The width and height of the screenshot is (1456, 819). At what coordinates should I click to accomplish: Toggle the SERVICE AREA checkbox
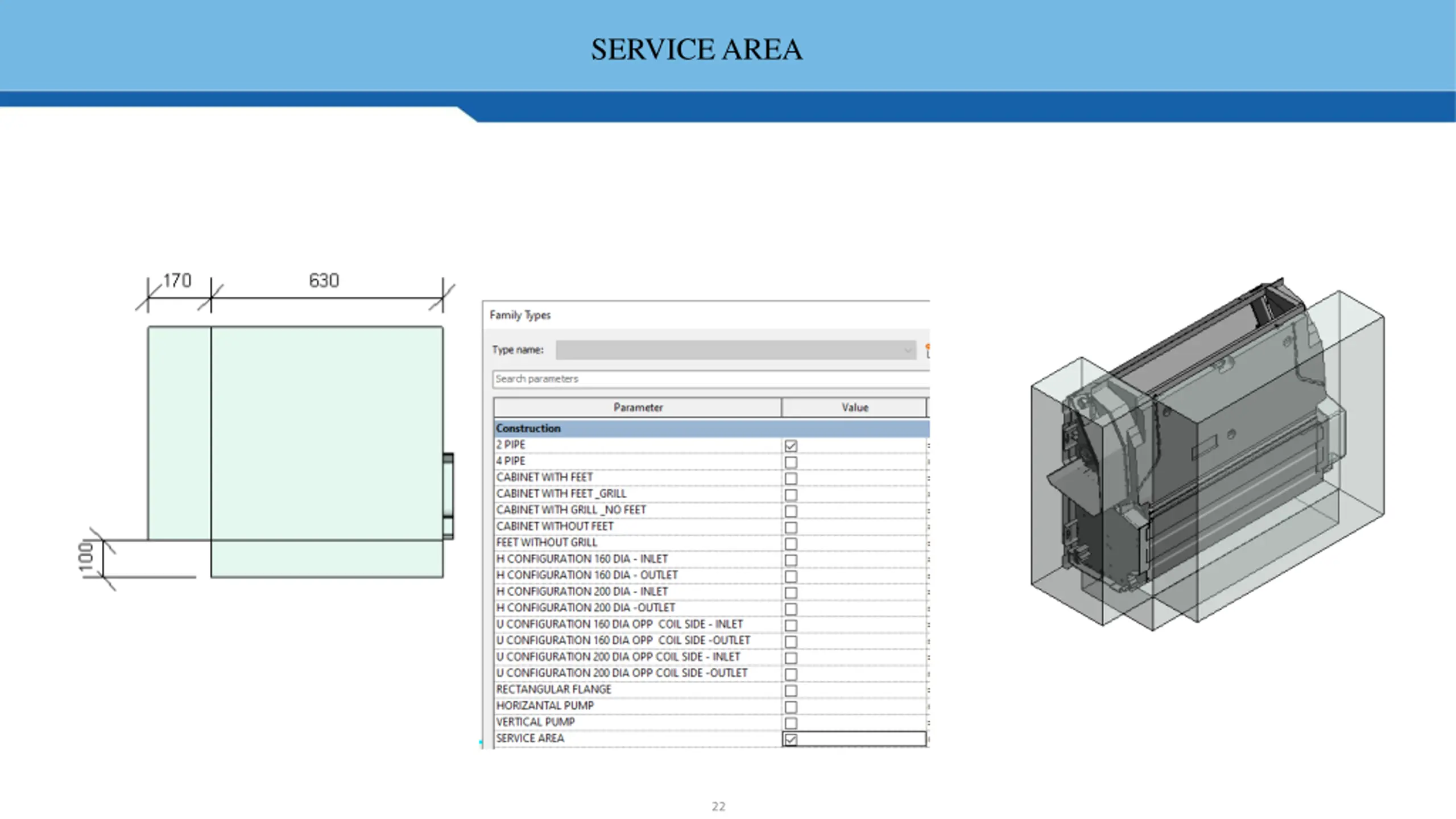791,739
